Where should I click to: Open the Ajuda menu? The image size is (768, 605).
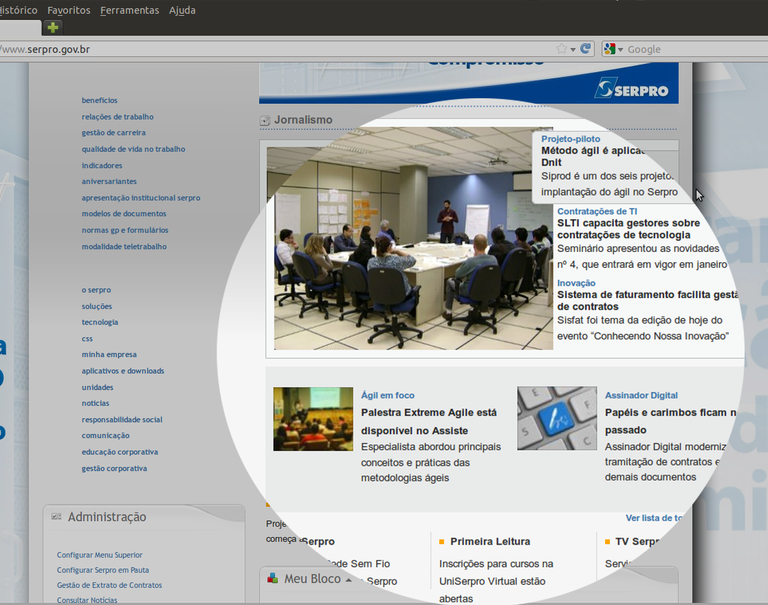(x=182, y=10)
